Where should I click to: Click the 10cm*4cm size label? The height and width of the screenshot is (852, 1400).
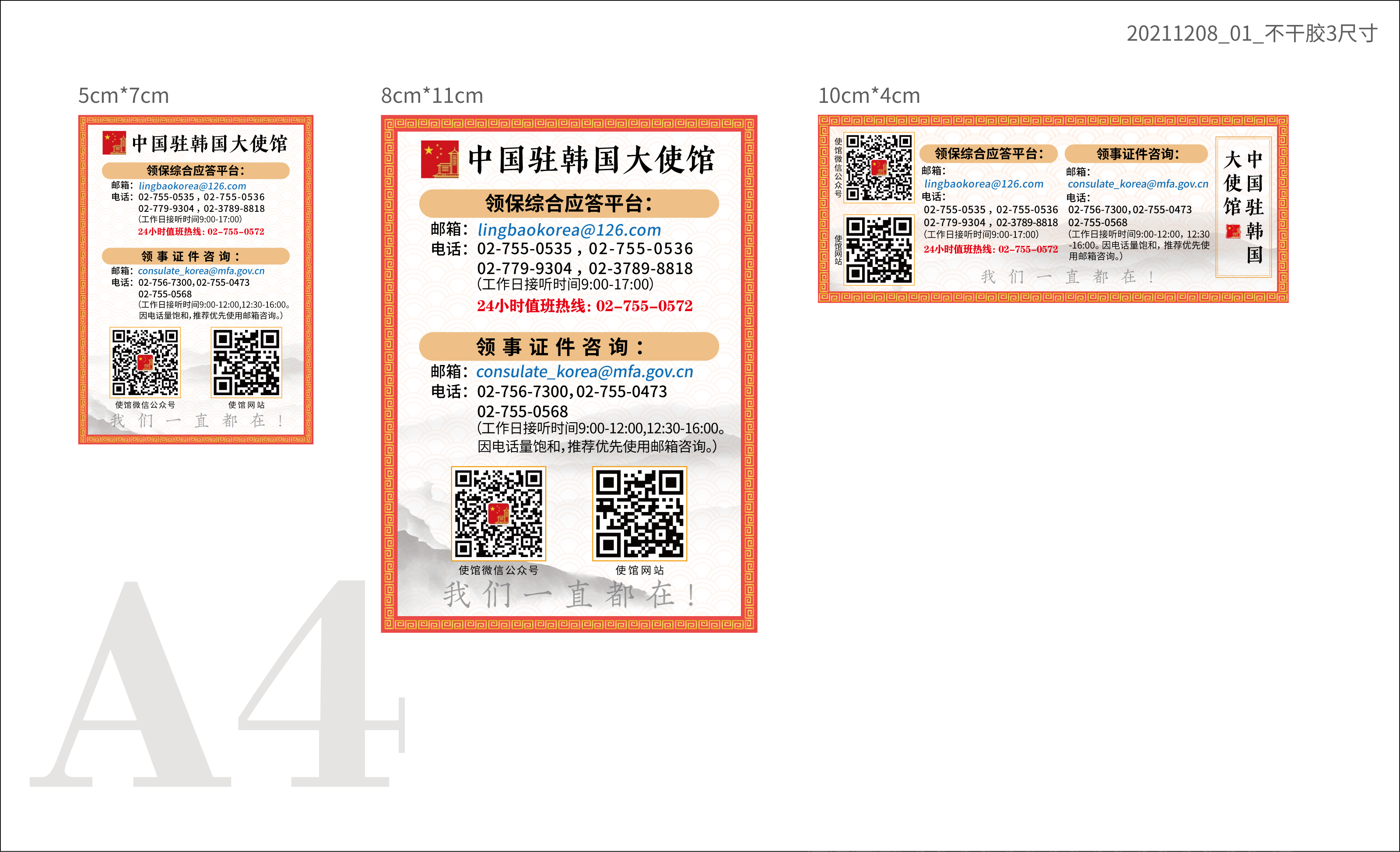[868, 95]
